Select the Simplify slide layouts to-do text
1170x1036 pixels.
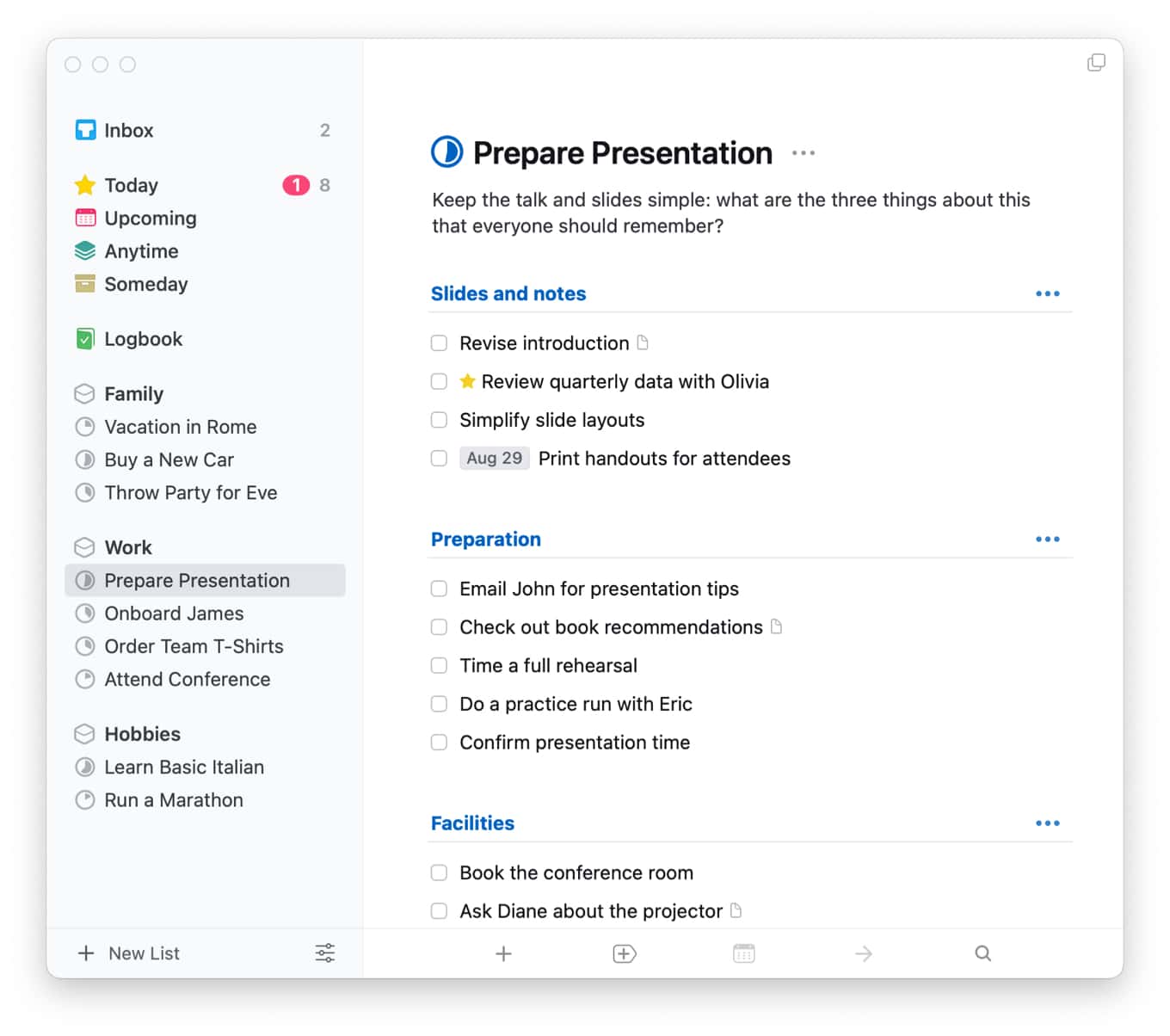click(552, 420)
